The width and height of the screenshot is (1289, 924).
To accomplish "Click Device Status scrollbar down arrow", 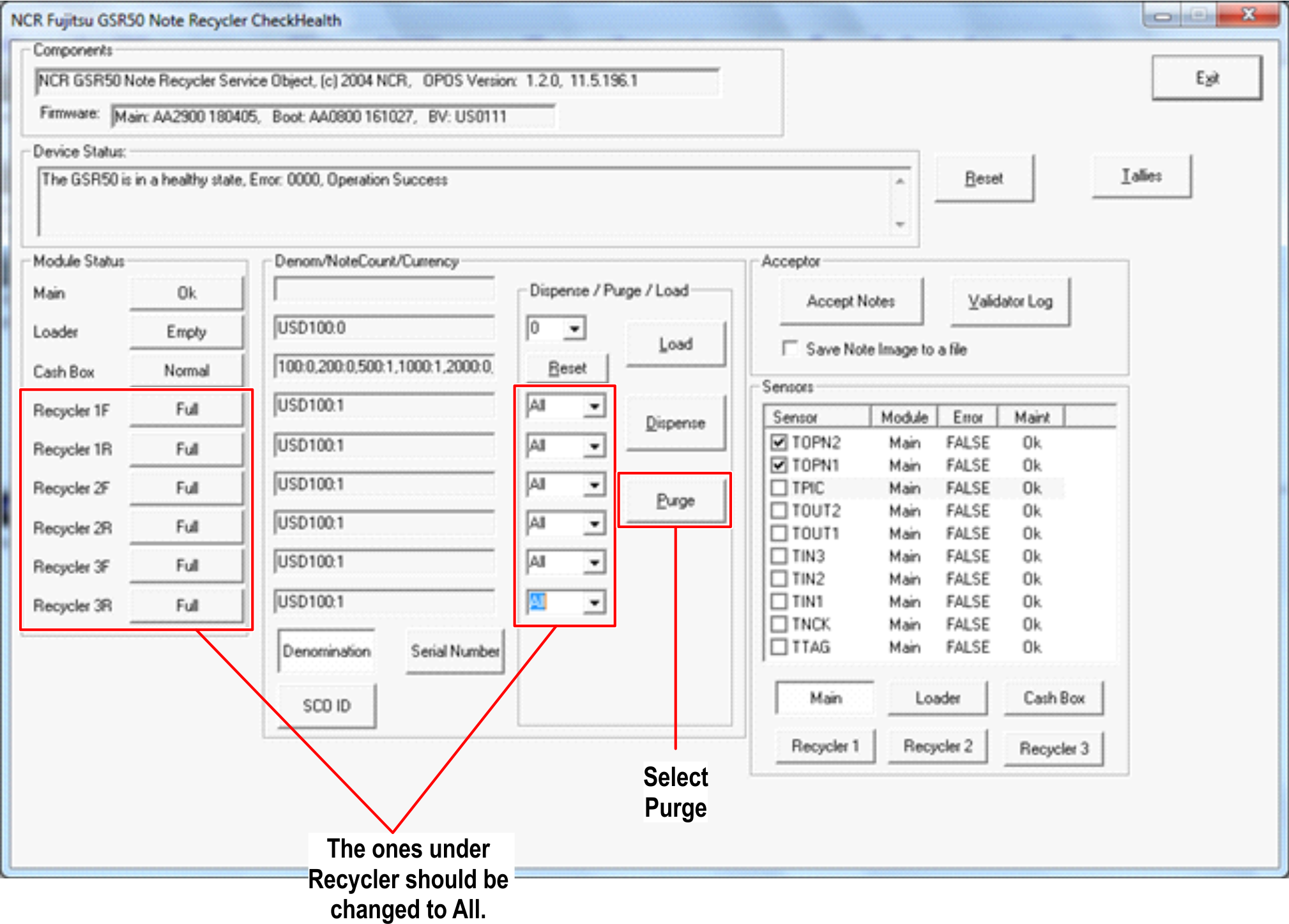I will pos(900,225).
